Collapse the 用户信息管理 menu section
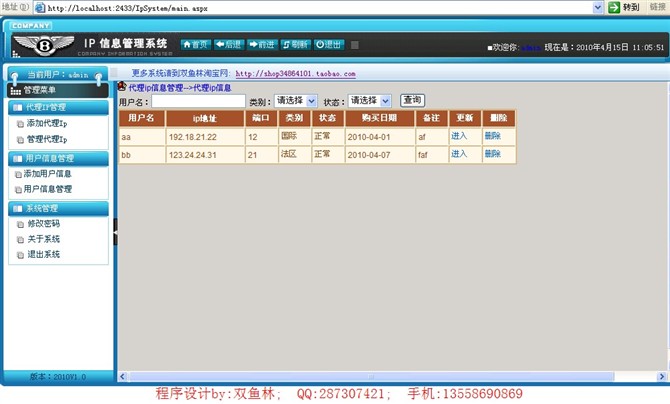Image resolution: width=670 pixels, height=404 pixels. (x=59, y=158)
